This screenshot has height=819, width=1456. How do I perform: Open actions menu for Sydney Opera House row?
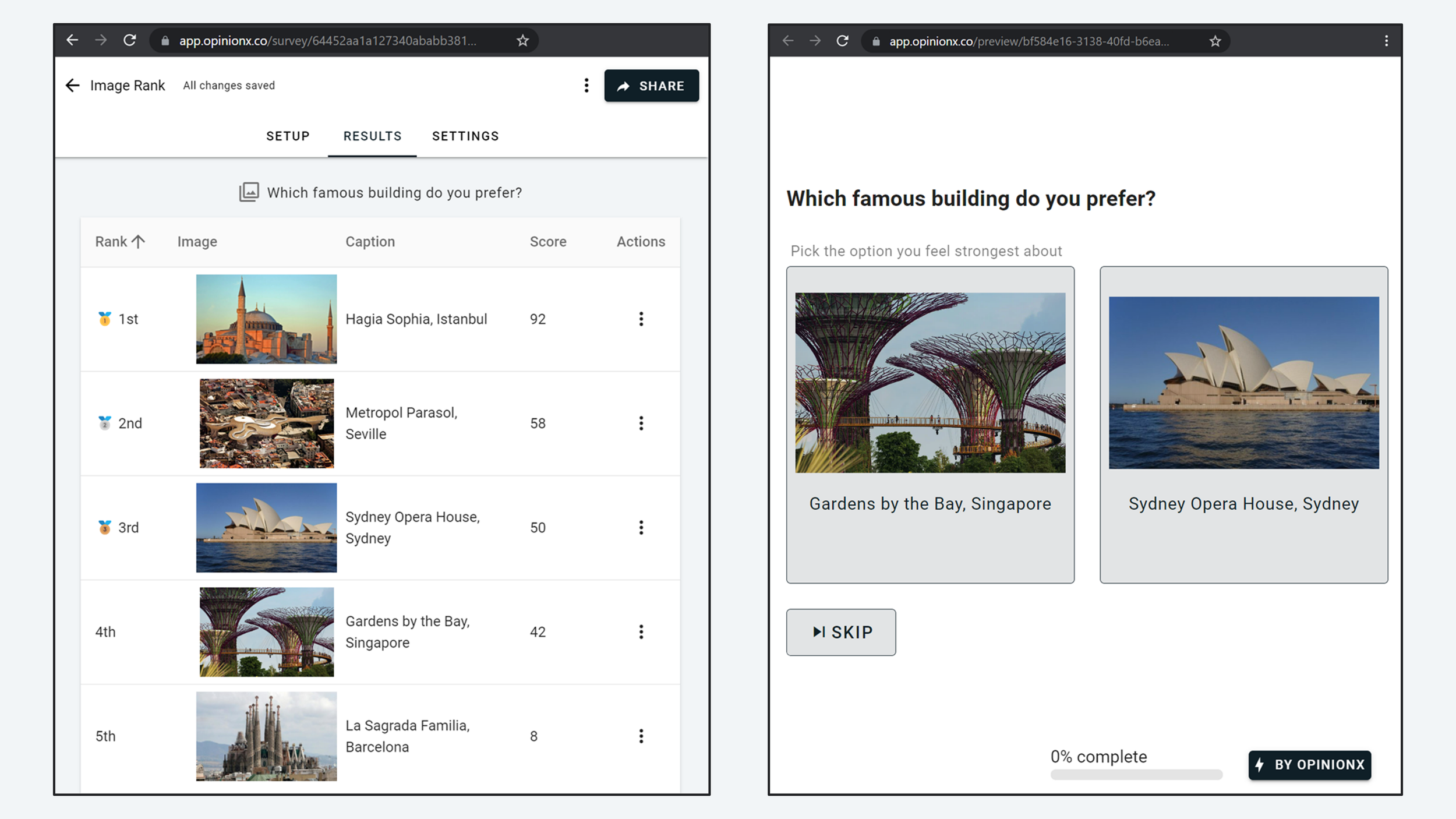(641, 527)
